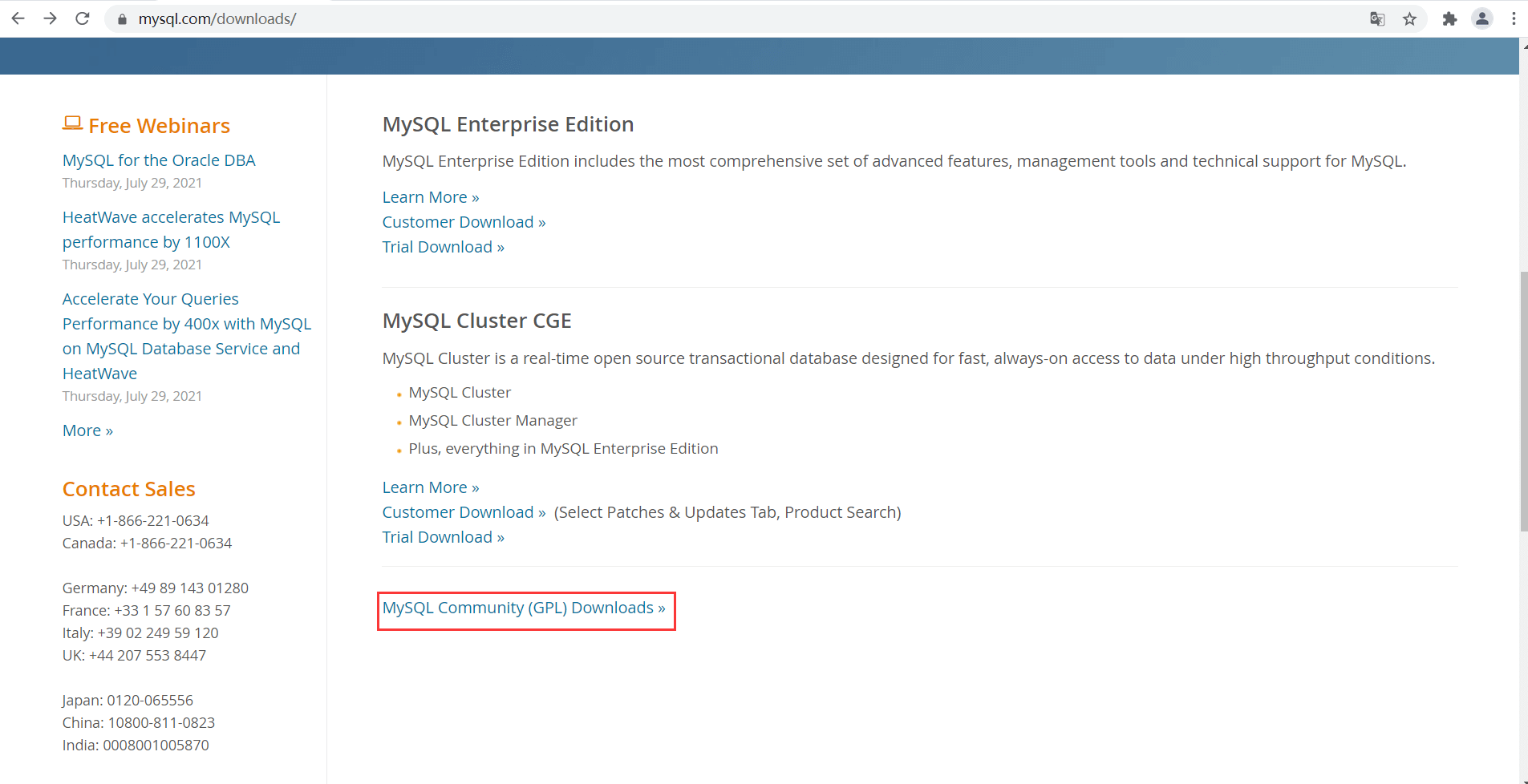The image size is (1528, 784).
Task: Click the Free Webinars laptop icon
Action: (x=72, y=123)
